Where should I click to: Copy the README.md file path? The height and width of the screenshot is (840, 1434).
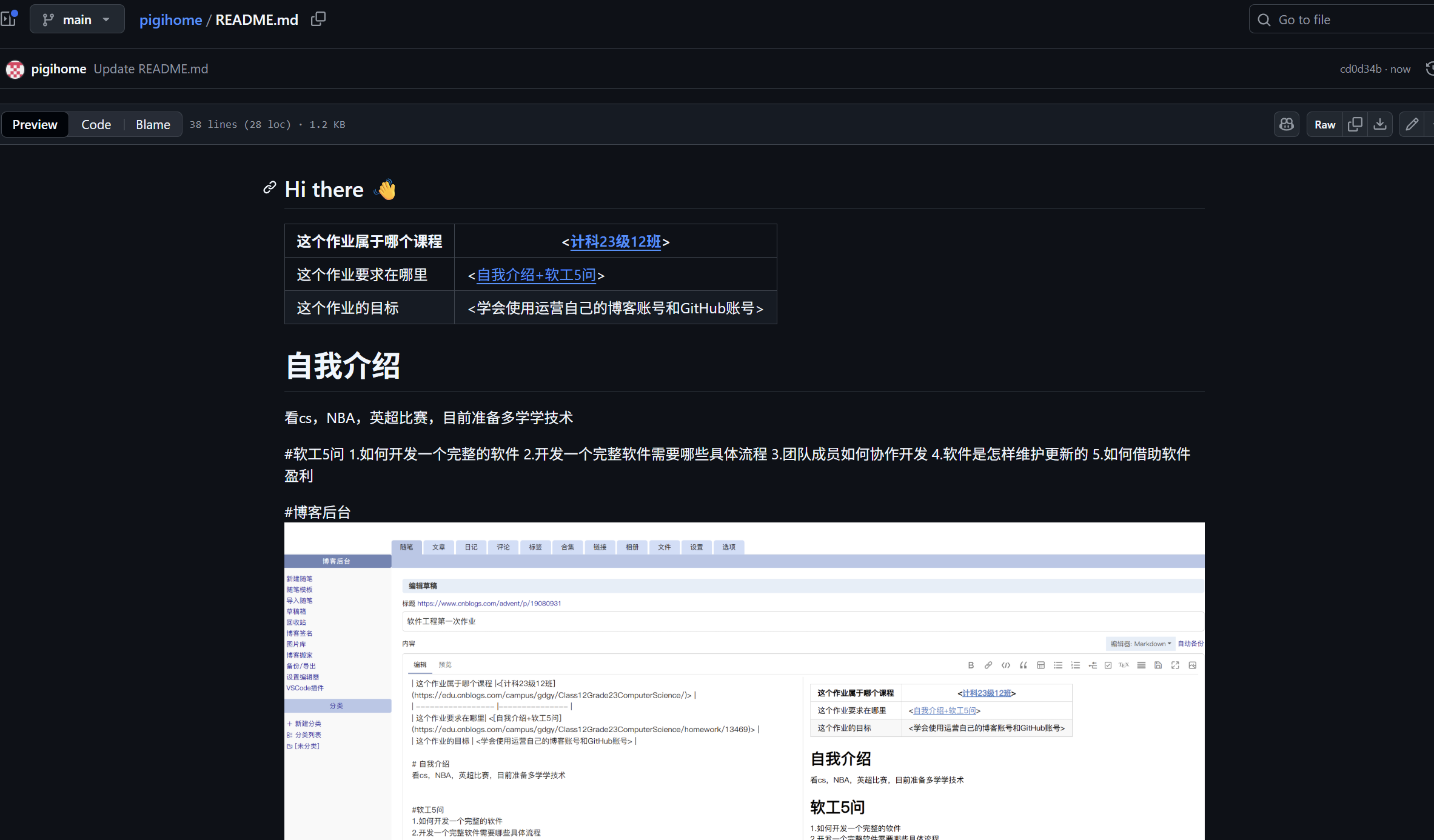click(318, 19)
